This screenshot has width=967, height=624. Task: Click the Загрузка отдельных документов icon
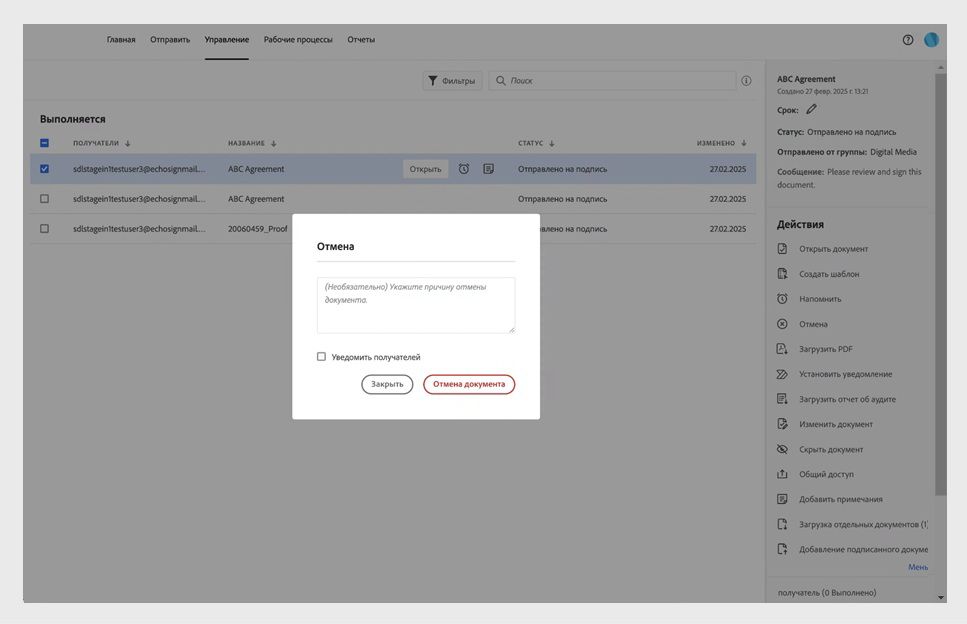click(782, 524)
